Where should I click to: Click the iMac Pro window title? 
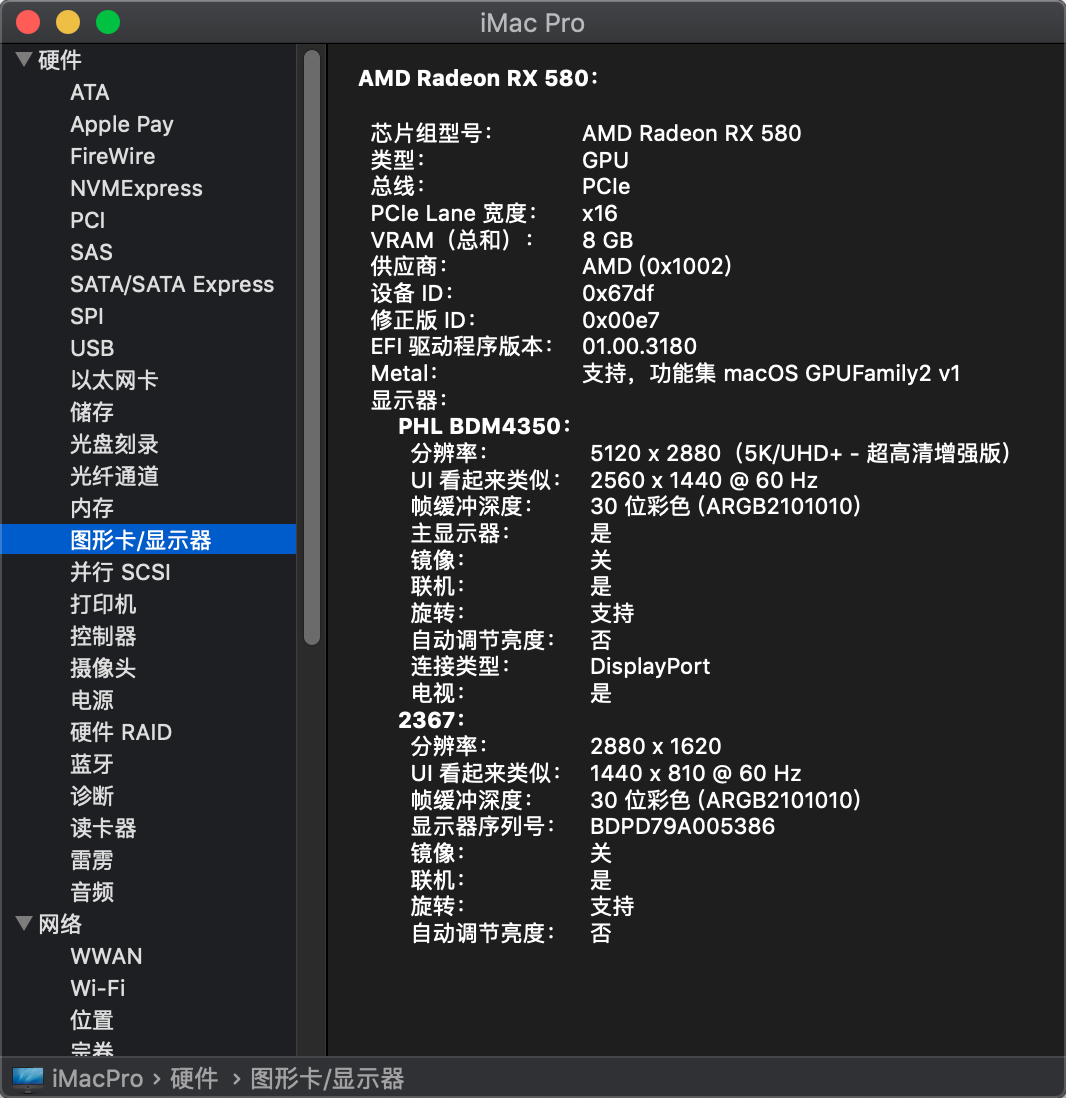[532, 23]
